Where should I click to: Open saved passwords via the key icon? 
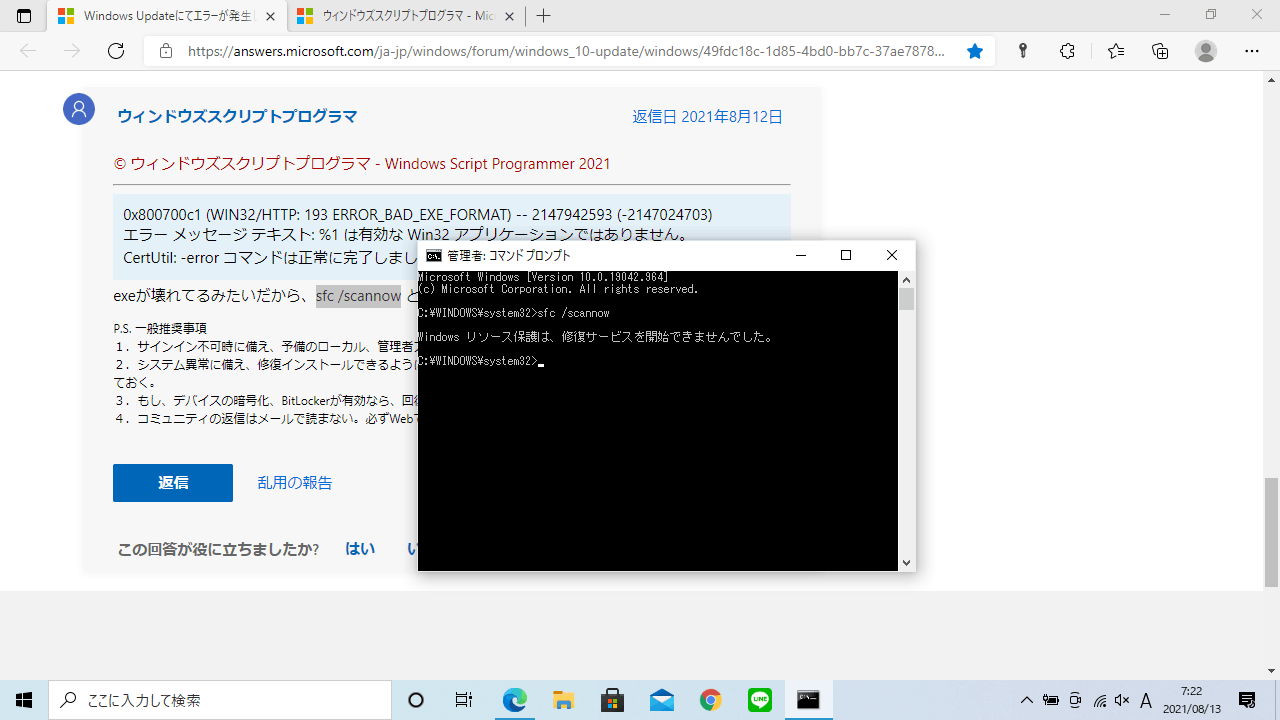[1022, 50]
